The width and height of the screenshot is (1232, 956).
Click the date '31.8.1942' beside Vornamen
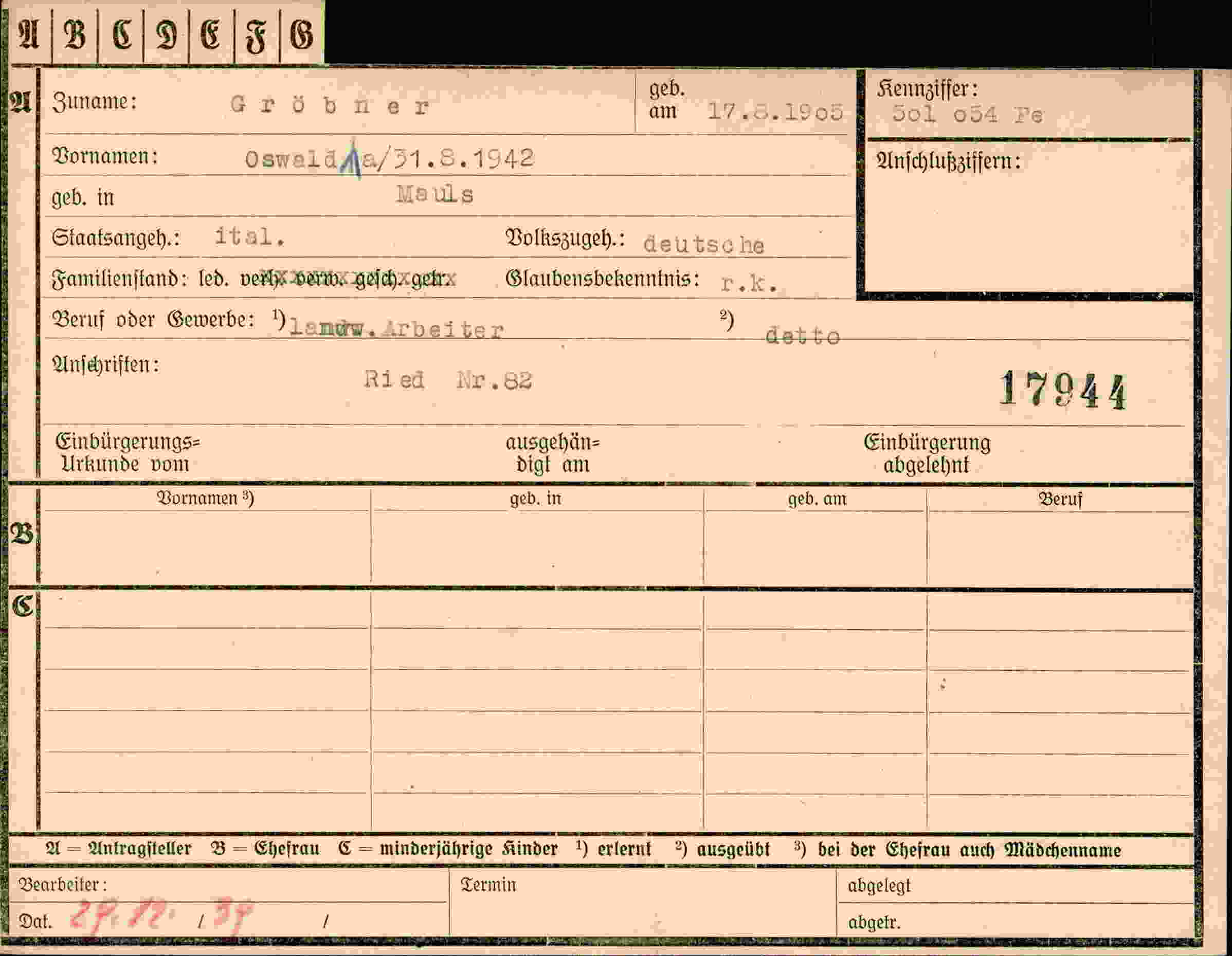pos(463,159)
